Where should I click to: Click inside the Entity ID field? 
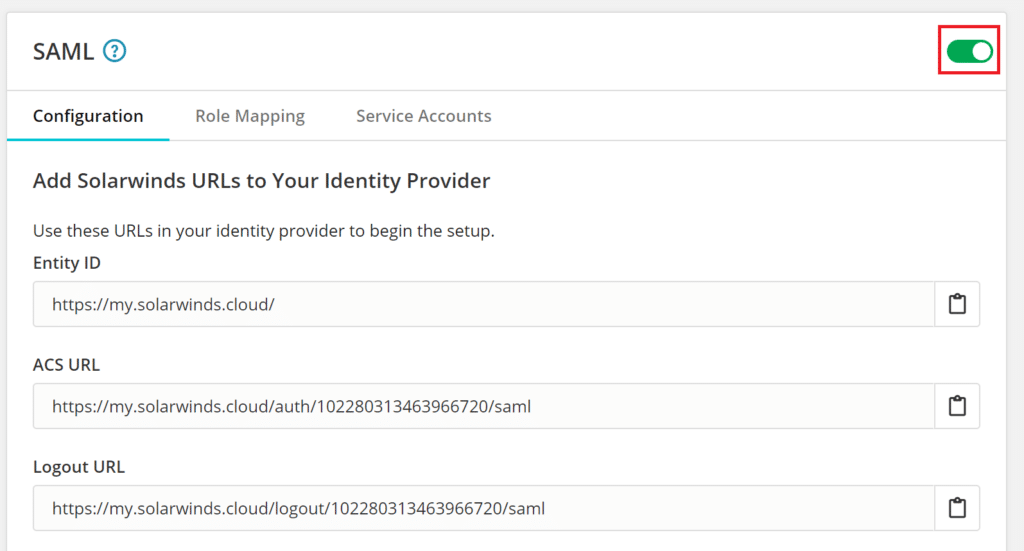click(600, 304)
